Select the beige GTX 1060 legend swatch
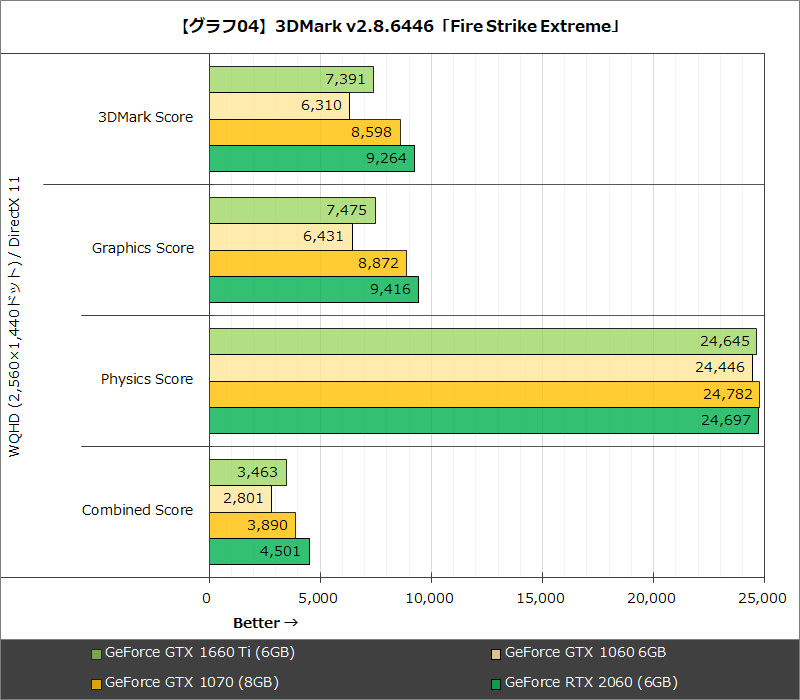Image resolution: width=800 pixels, height=700 pixels. (x=495, y=652)
